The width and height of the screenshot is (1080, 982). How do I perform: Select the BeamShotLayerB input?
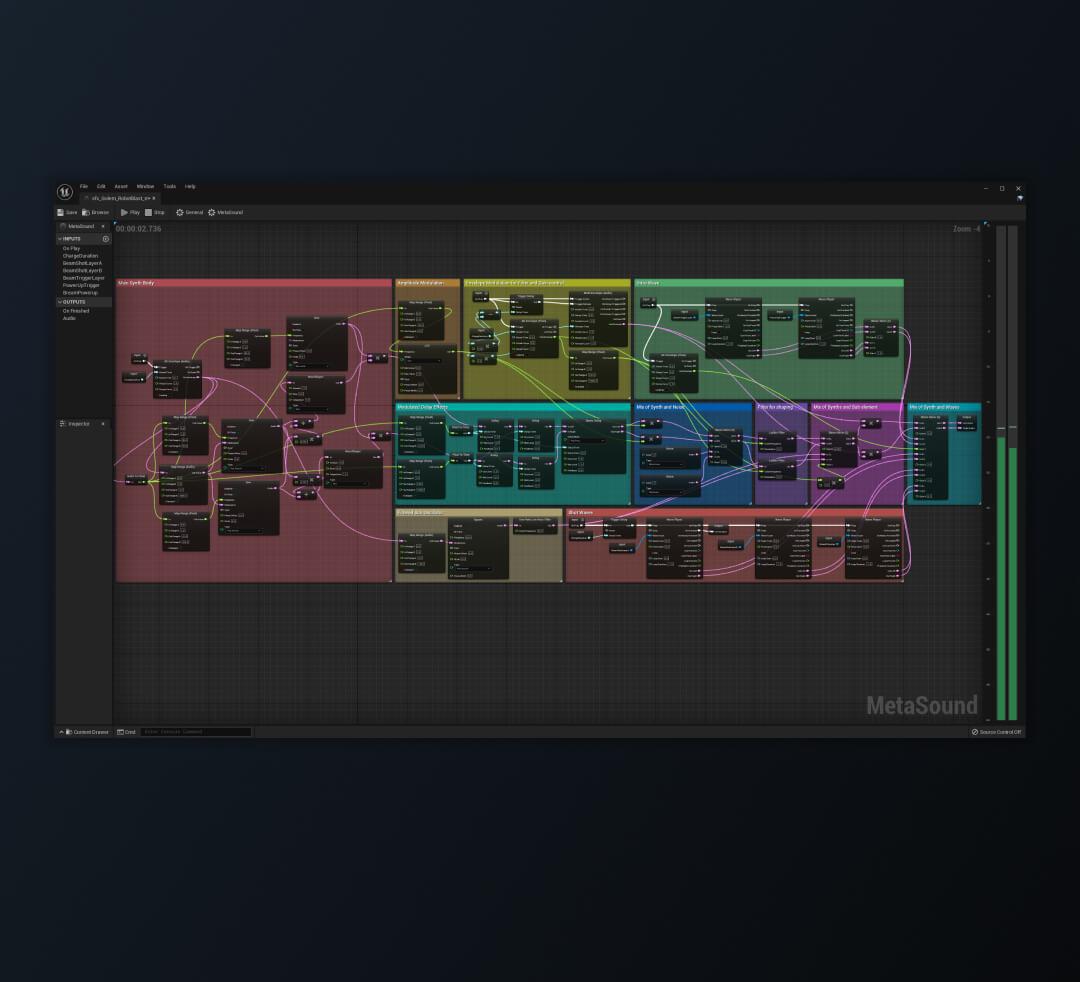pyautogui.click(x=83, y=271)
